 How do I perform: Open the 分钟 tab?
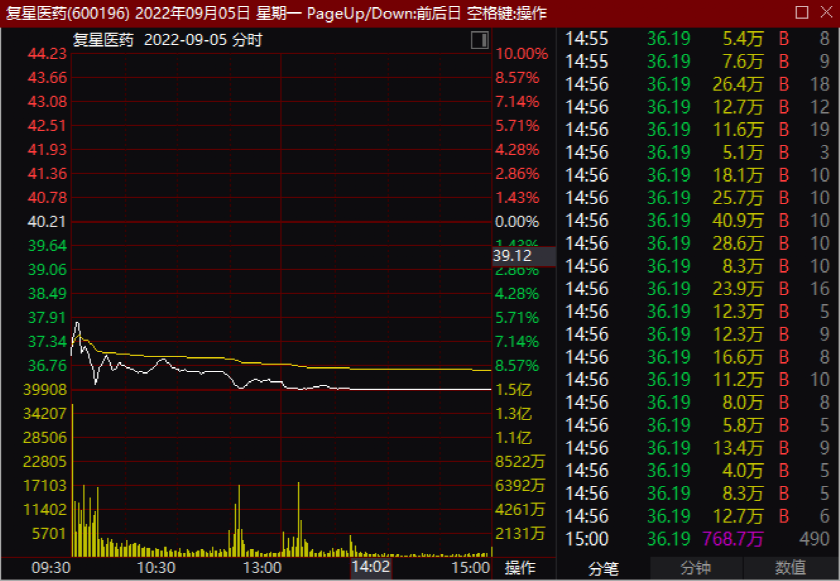click(696, 568)
